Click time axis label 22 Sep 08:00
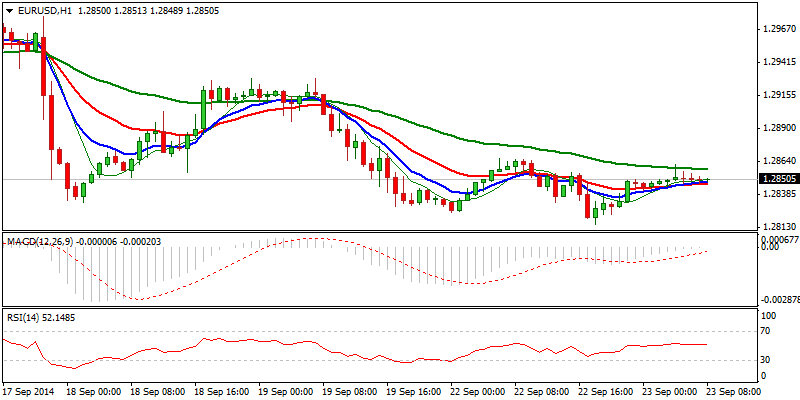The width and height of the screenshot is (800, 400). coord(543,391)
